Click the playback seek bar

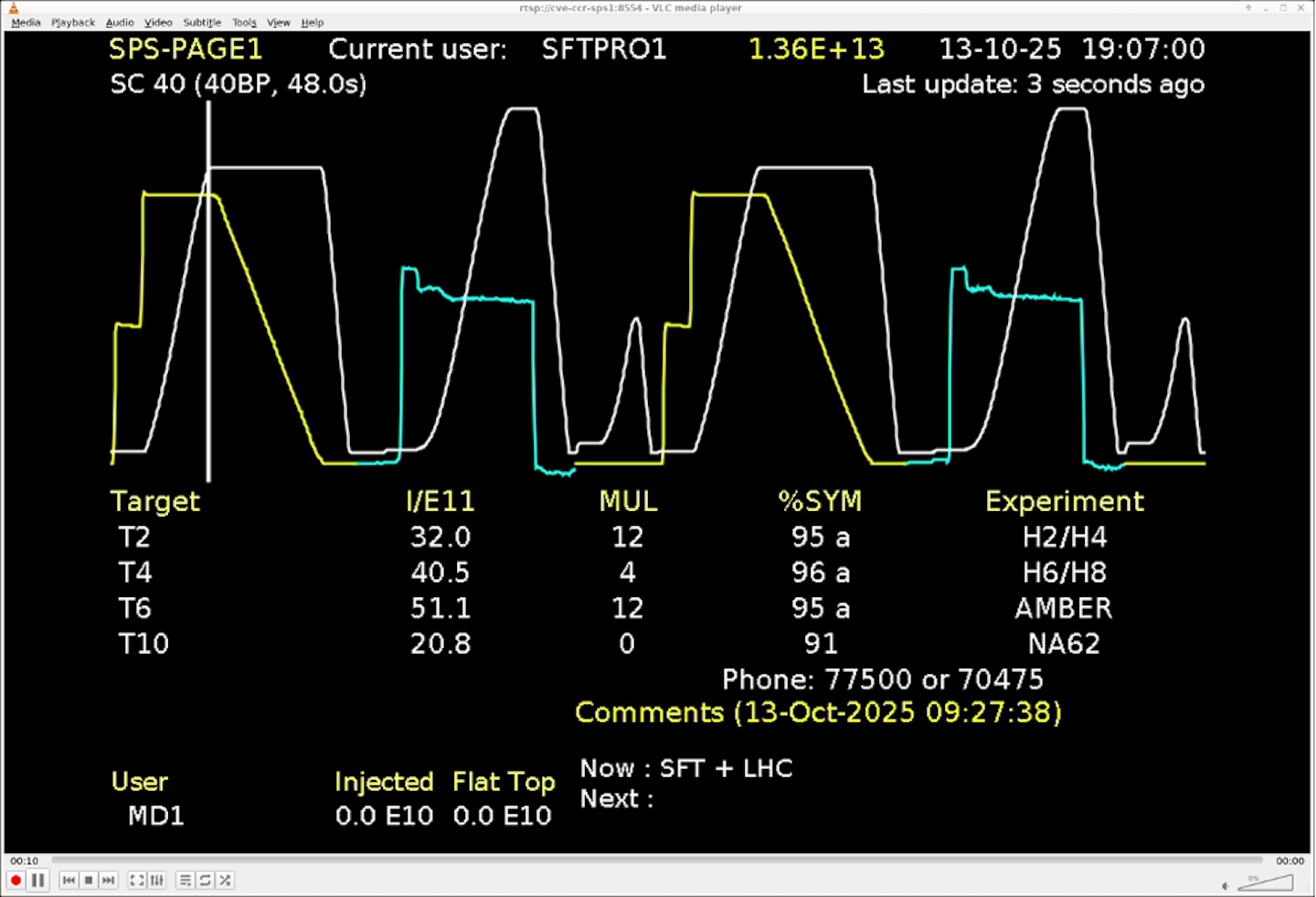tap(656, 860)
